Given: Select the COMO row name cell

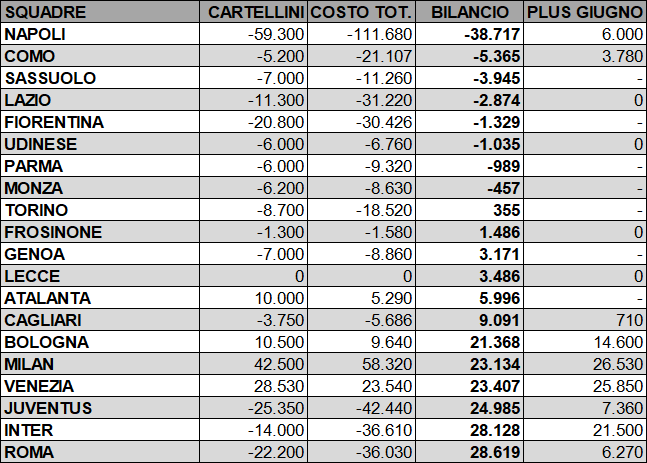Looking at the screenshot, I should [100, 56].
